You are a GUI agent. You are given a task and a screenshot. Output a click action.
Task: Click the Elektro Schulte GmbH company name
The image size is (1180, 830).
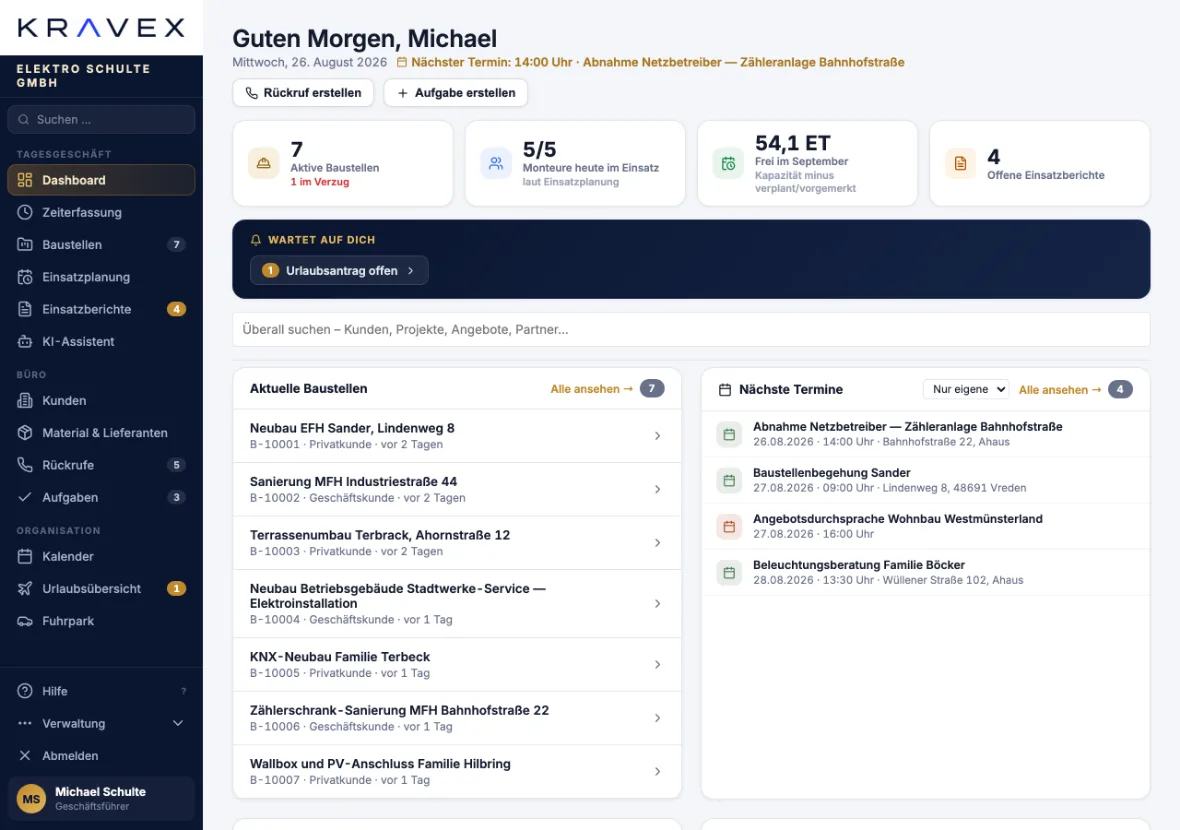84,76
